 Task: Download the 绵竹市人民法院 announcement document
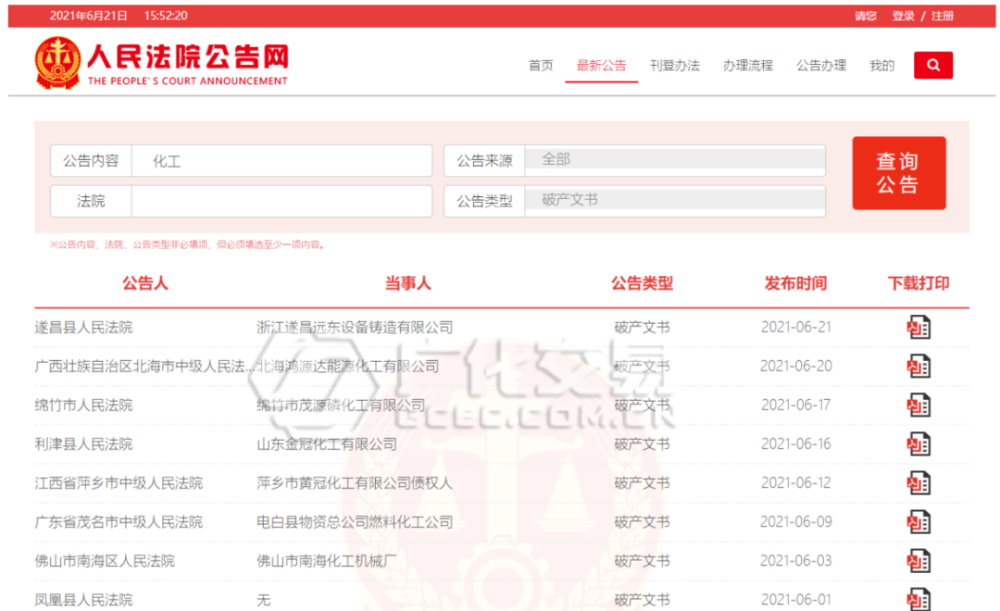(x=918, y=405)
